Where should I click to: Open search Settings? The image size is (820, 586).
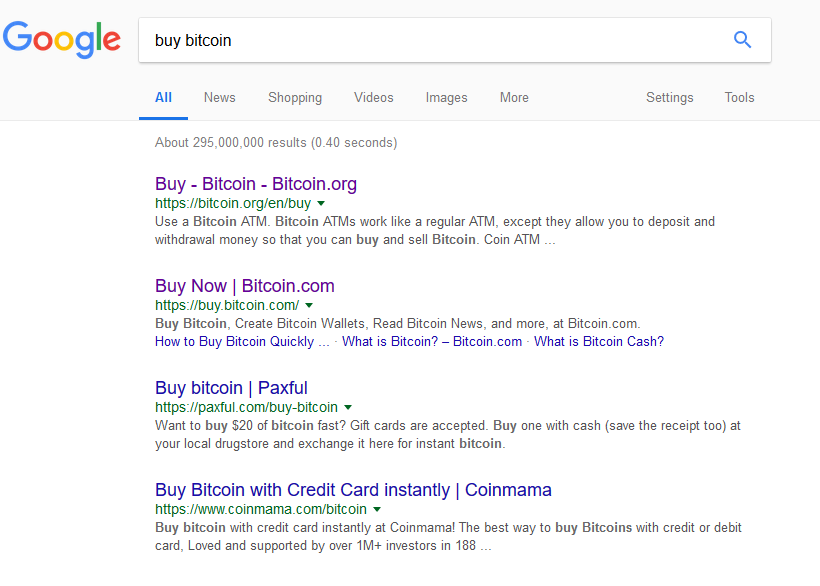pos(669,98)
